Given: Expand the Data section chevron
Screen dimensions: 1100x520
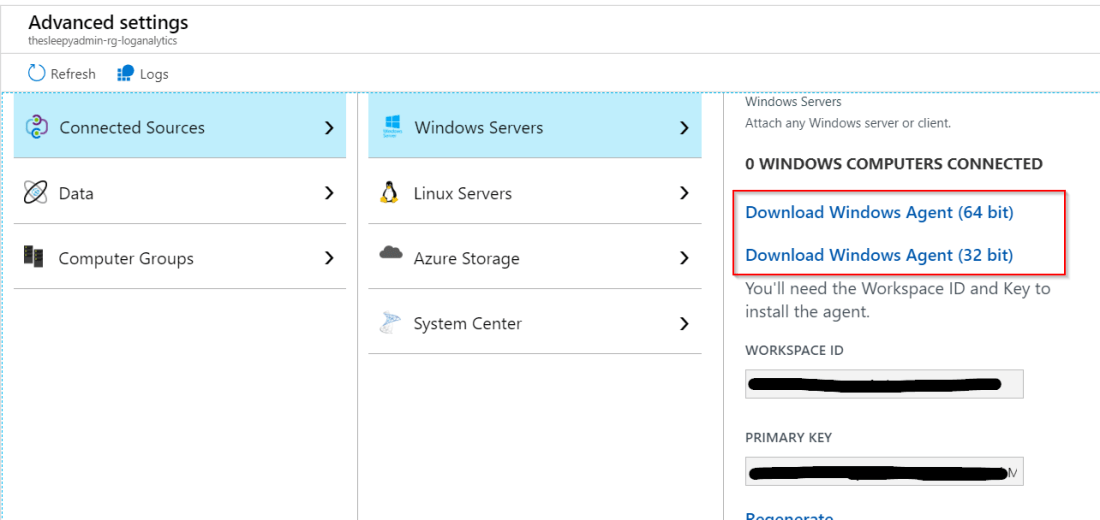Looking at the screenshot, I should point(329,193).
